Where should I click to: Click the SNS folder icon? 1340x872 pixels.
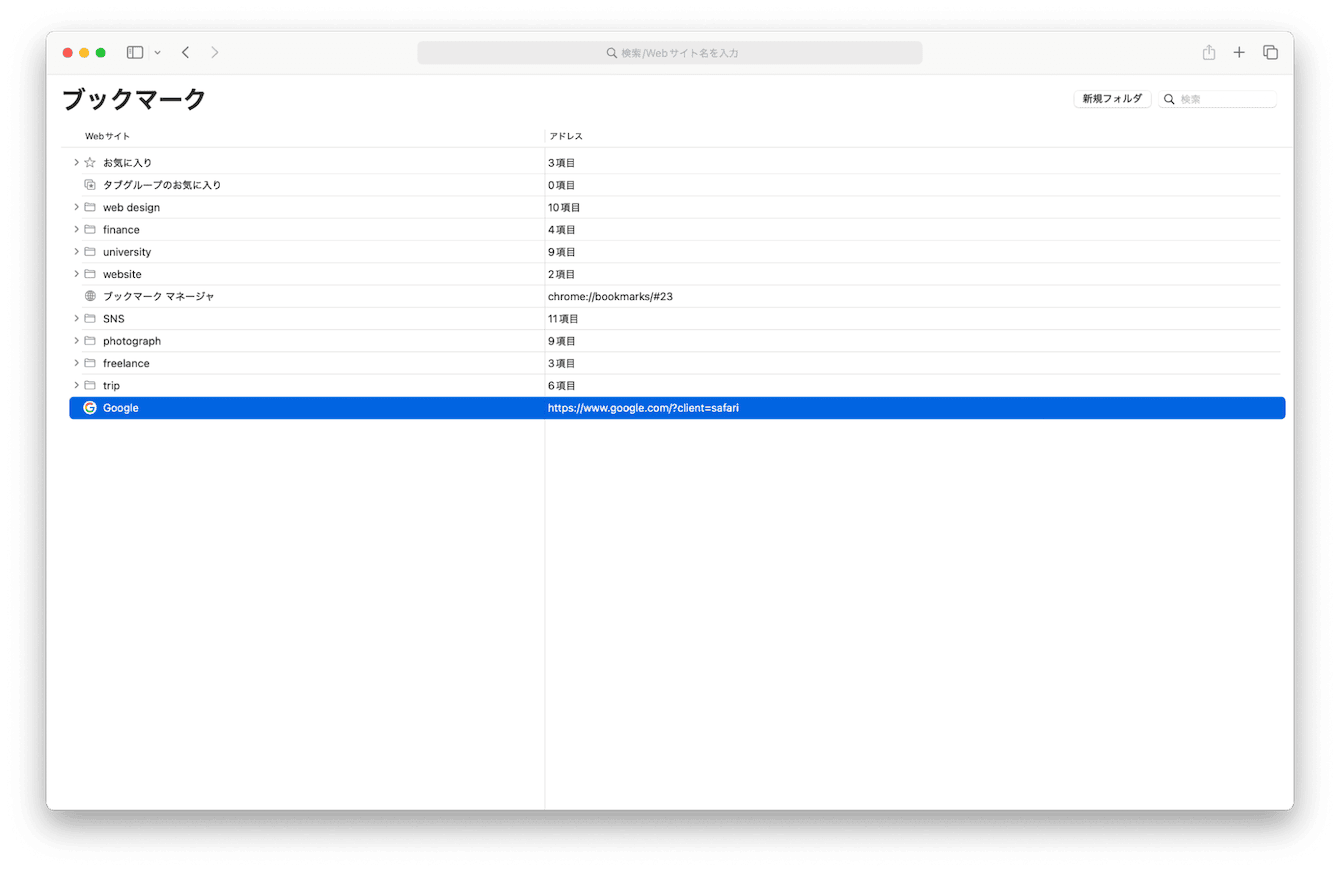click(x=90, y=318)
